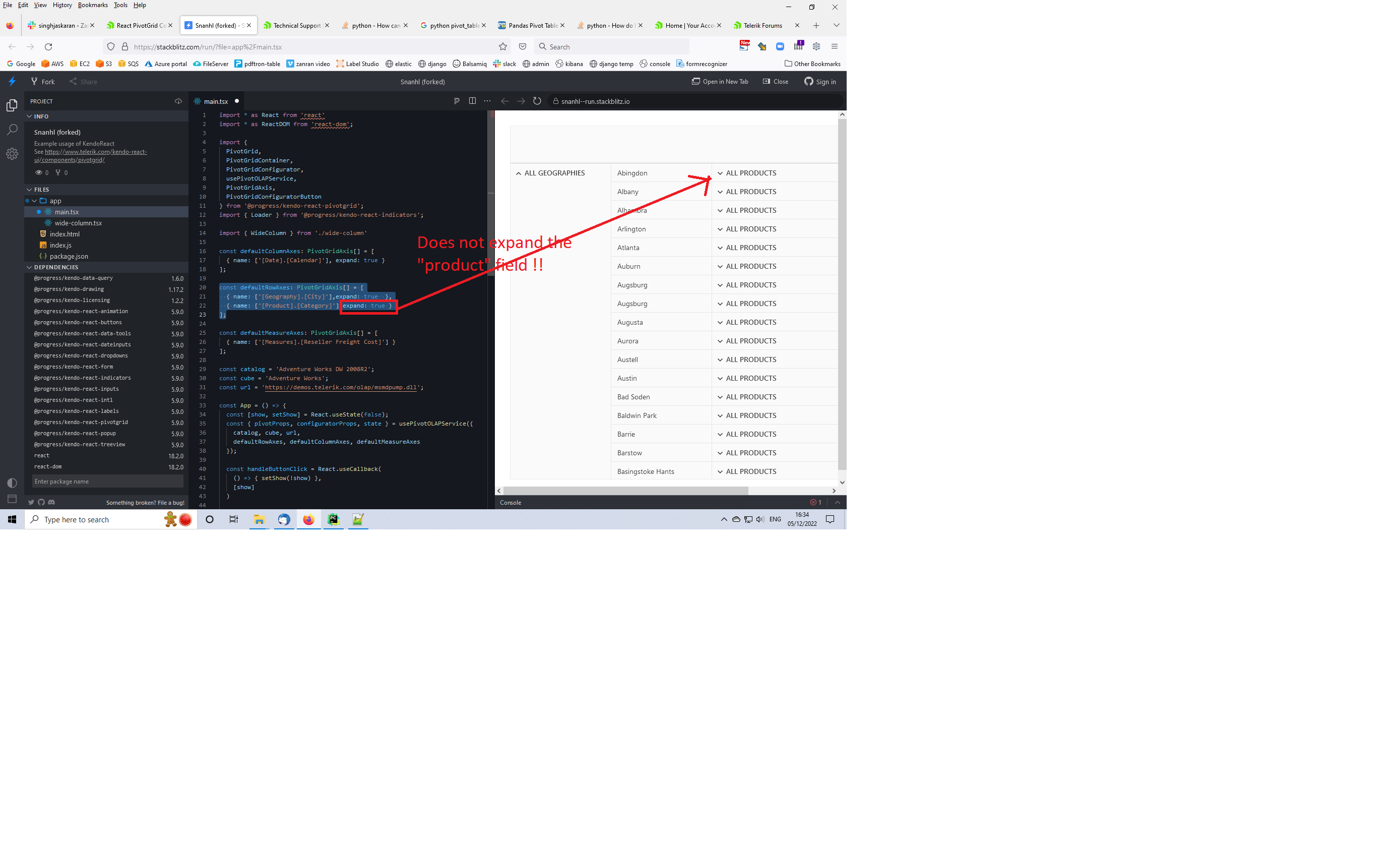Open the telerik.com pivotgrid link
This screenshot has width=1400, height=841.
click(x=95, y=152)
